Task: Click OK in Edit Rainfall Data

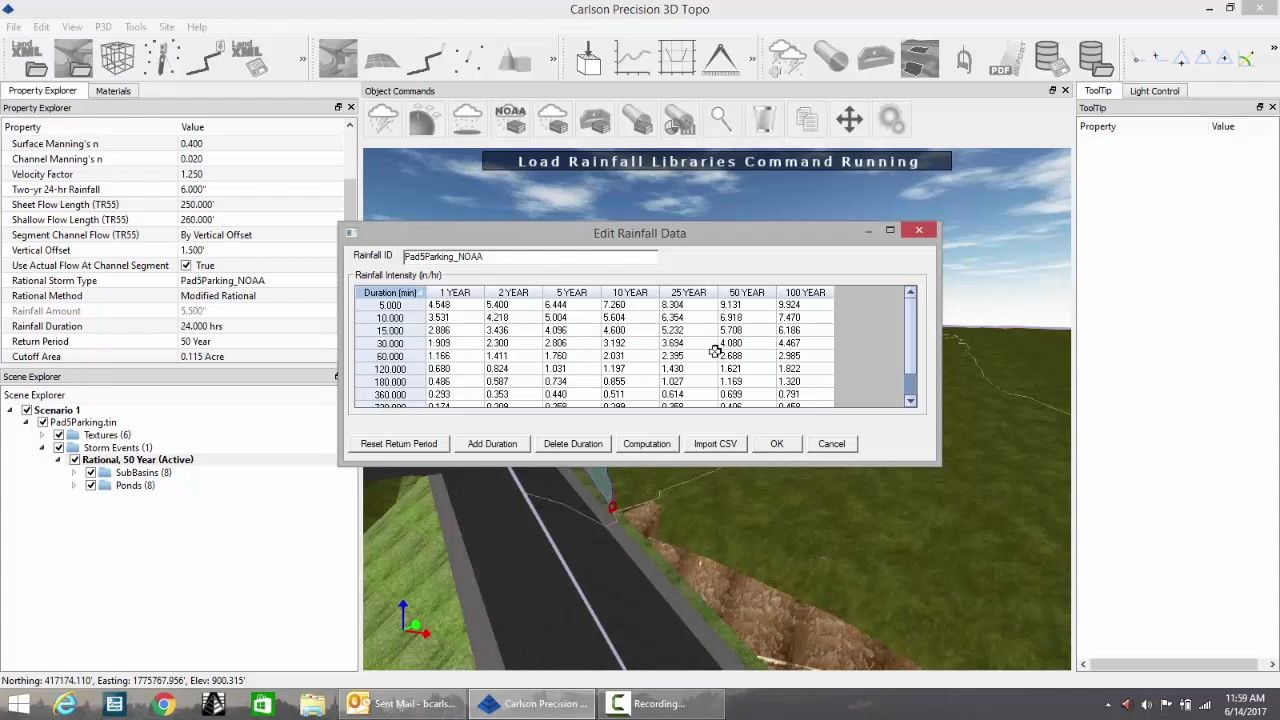Action: (777, 444)
